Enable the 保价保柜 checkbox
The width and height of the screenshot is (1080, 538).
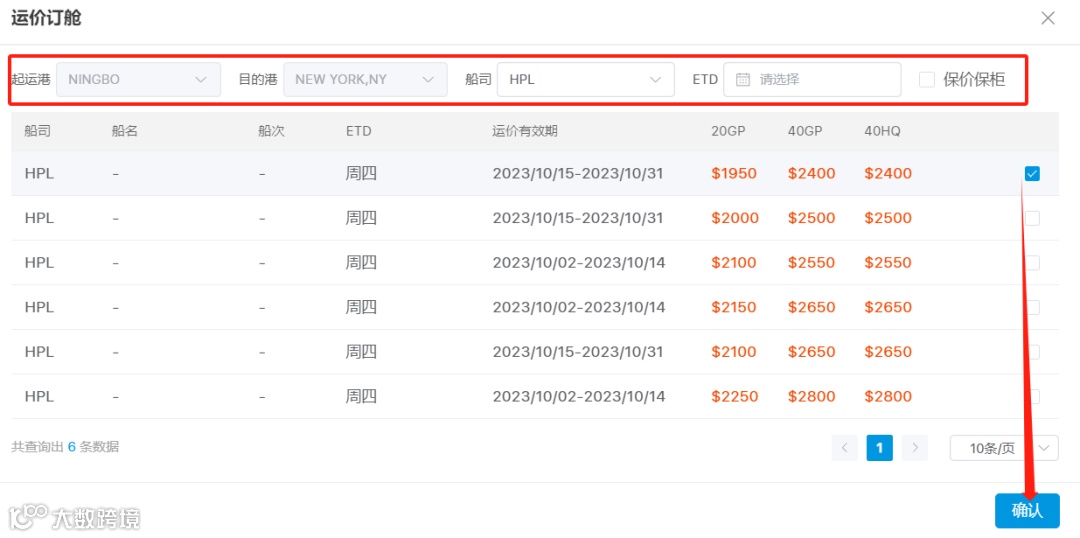927,80
